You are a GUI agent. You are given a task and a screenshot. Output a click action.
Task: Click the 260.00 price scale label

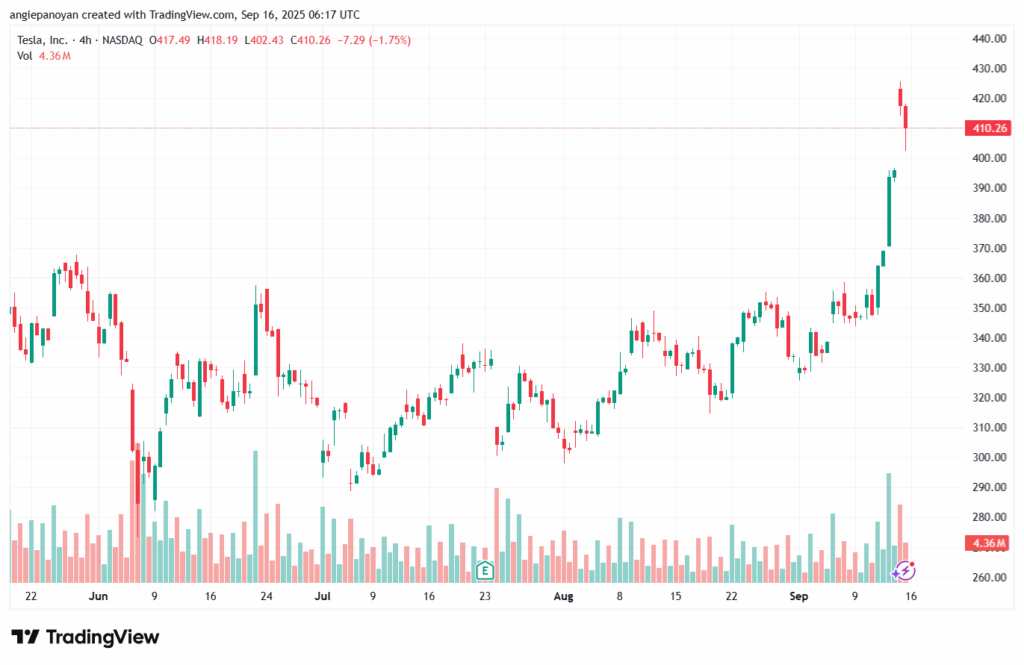pyautogui.click(x=987, y=578)
